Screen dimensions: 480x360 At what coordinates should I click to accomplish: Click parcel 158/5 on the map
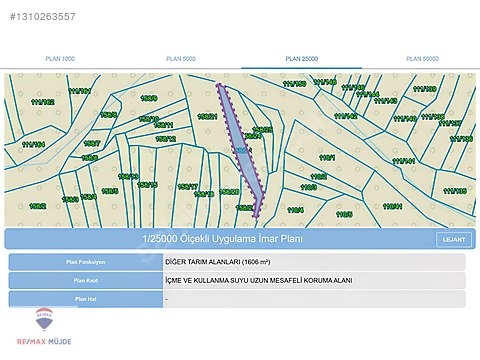pyautogui.click(x=110, y=191)
